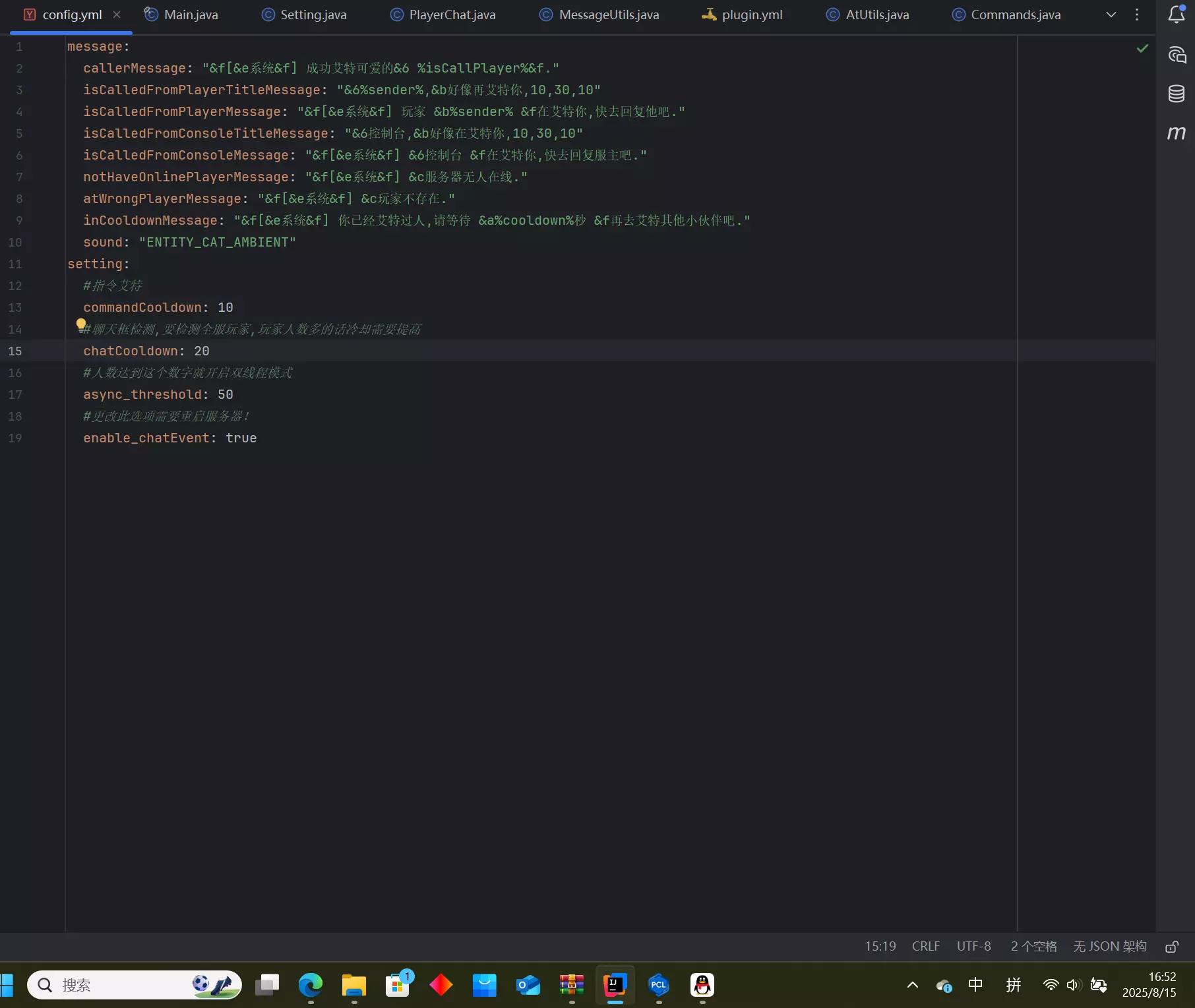Viewport: 1195px width, 1008px height.
Task: Switch to PlayerChat.java tab
Action: (x=443, y=15)
